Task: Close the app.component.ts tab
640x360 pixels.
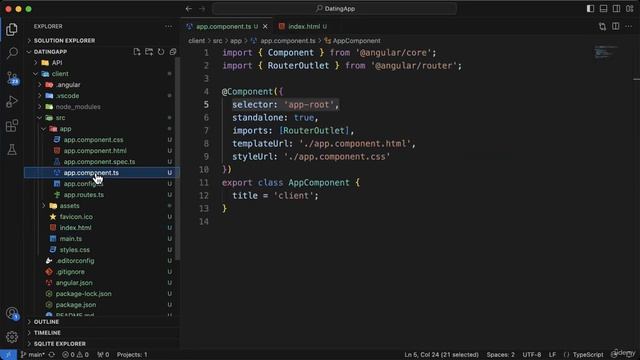Action: coord(265,27)
